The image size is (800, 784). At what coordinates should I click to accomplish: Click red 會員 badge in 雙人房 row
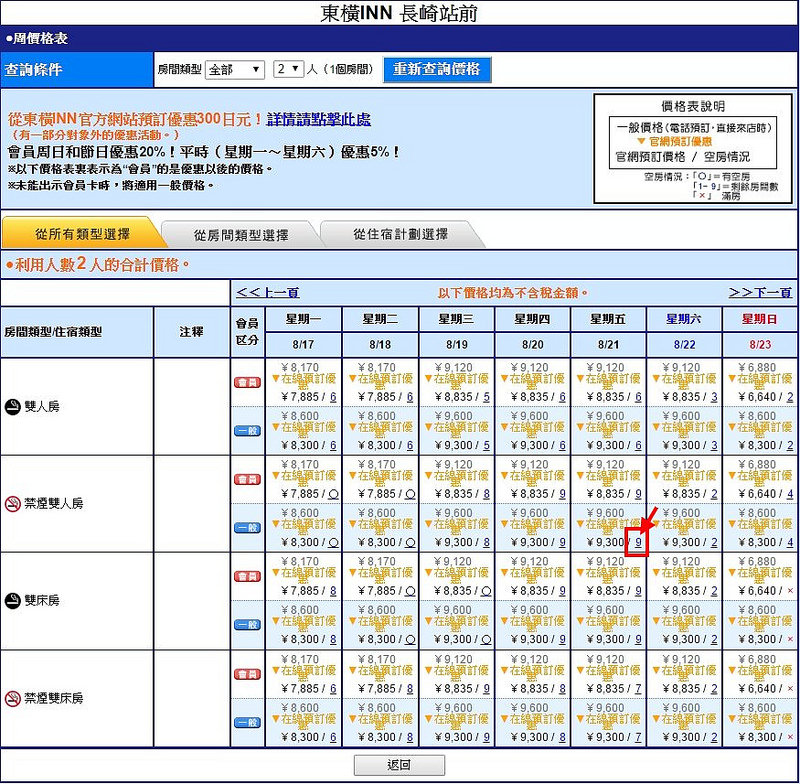click(247, 382)
